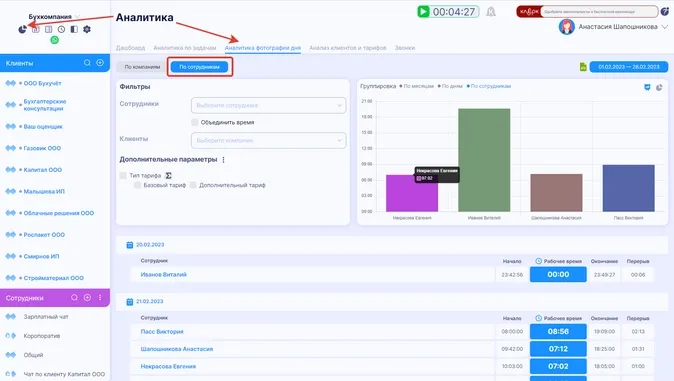
Task: Click the help question icon top right
Action: tap(665, 12)
